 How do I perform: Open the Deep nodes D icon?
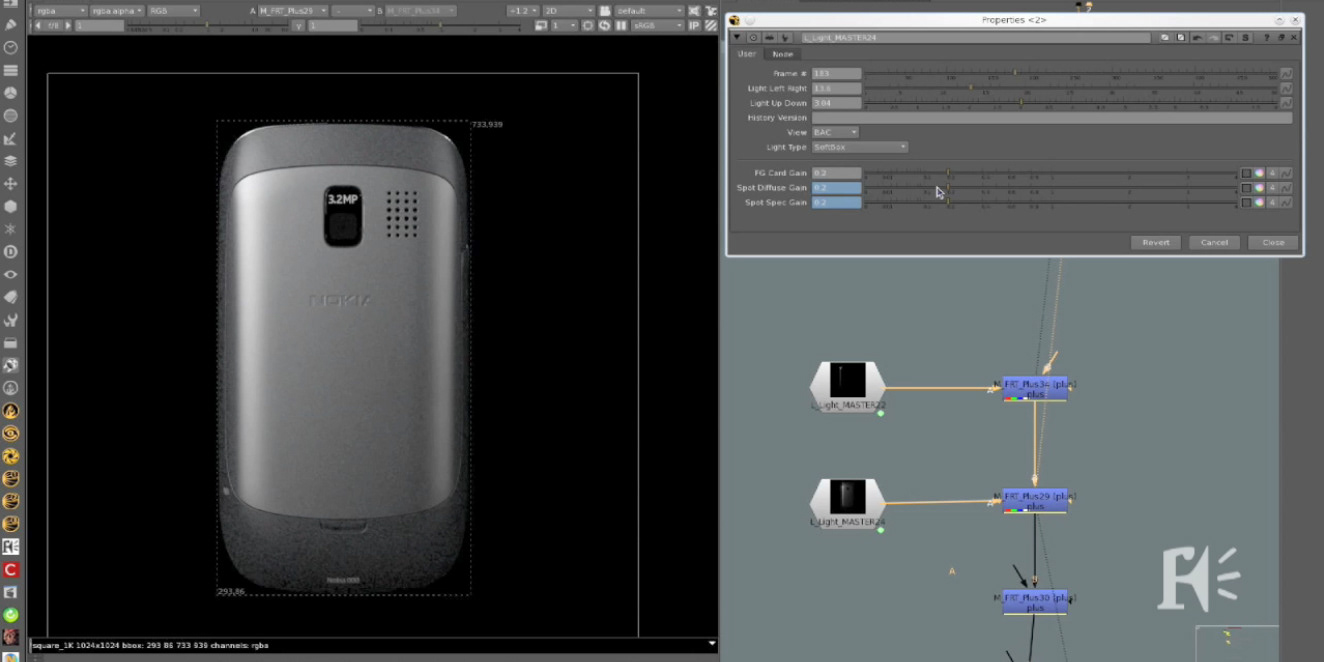(10, 252)
